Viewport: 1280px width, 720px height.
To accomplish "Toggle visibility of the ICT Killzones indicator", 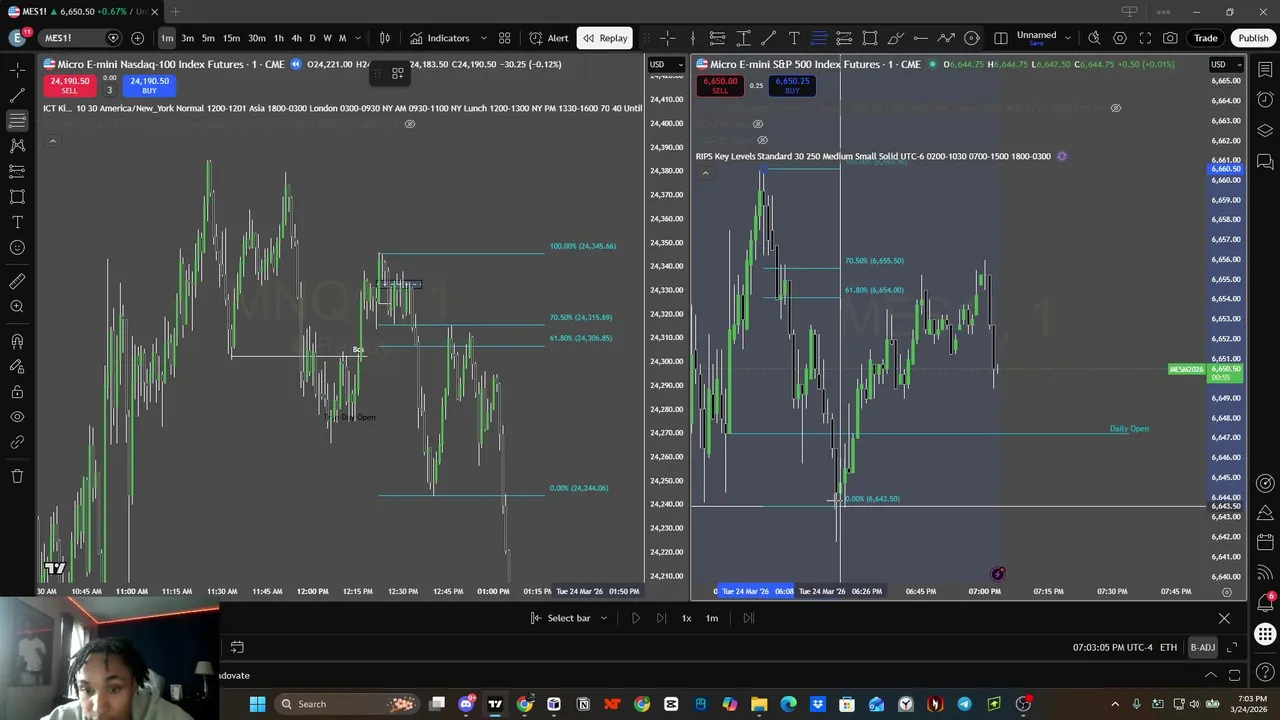I will coord(409,124).
